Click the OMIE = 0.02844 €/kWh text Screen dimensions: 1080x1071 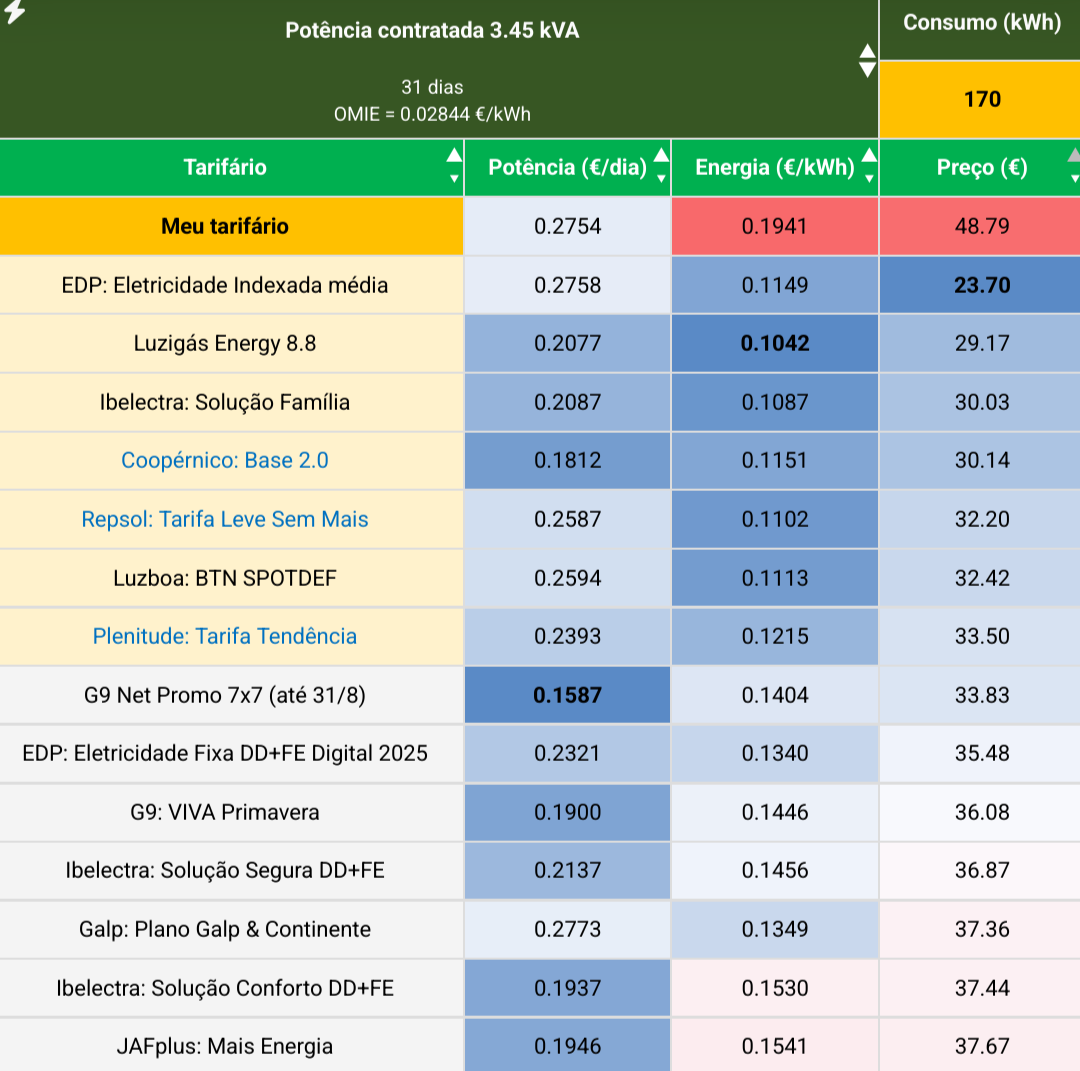click(x=432, y=114)
